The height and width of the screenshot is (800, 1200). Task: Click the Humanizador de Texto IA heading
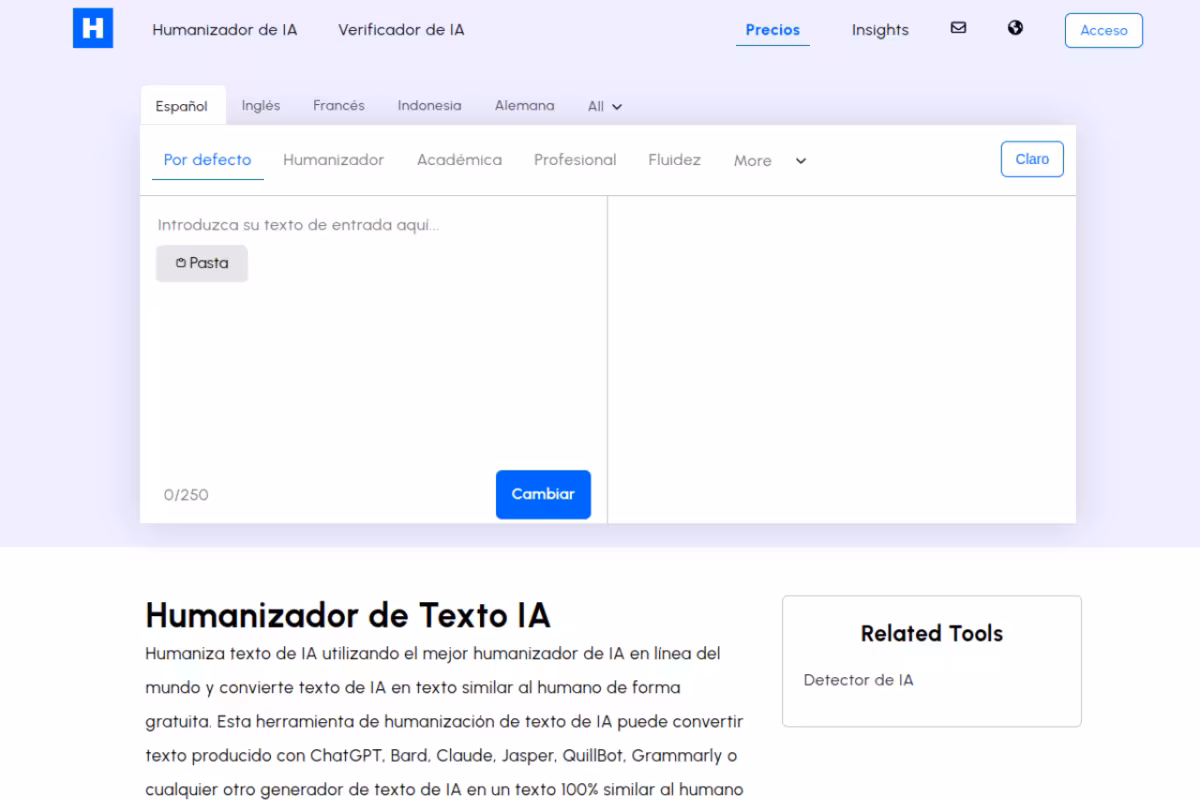pos(348,615)
